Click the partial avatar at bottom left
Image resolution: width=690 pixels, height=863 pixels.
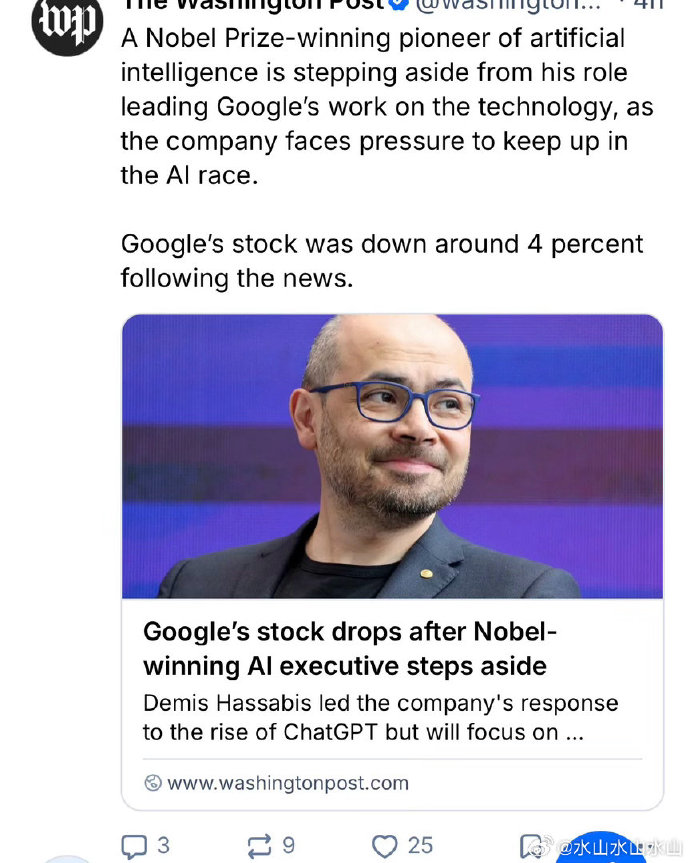click(67, 860)
